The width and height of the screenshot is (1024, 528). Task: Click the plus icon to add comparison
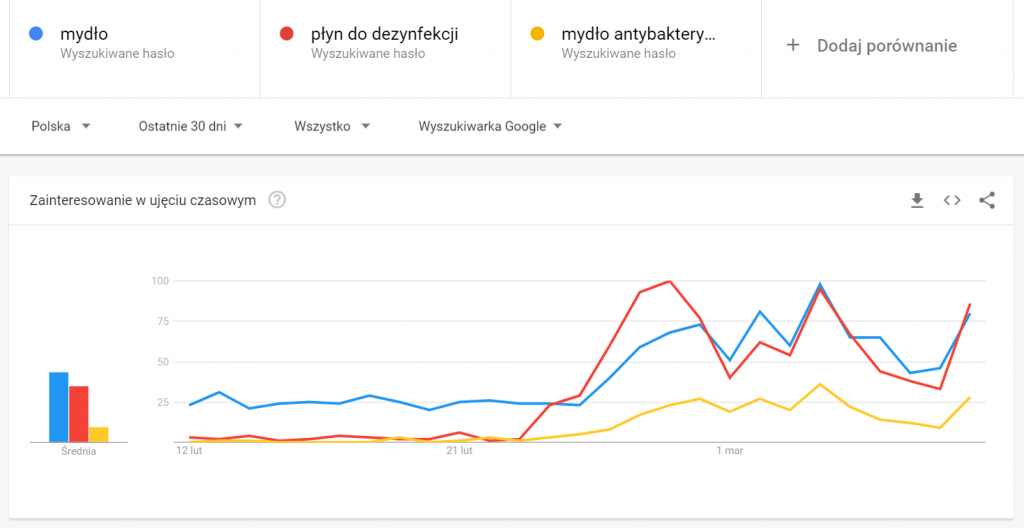[x=793, y=45]
